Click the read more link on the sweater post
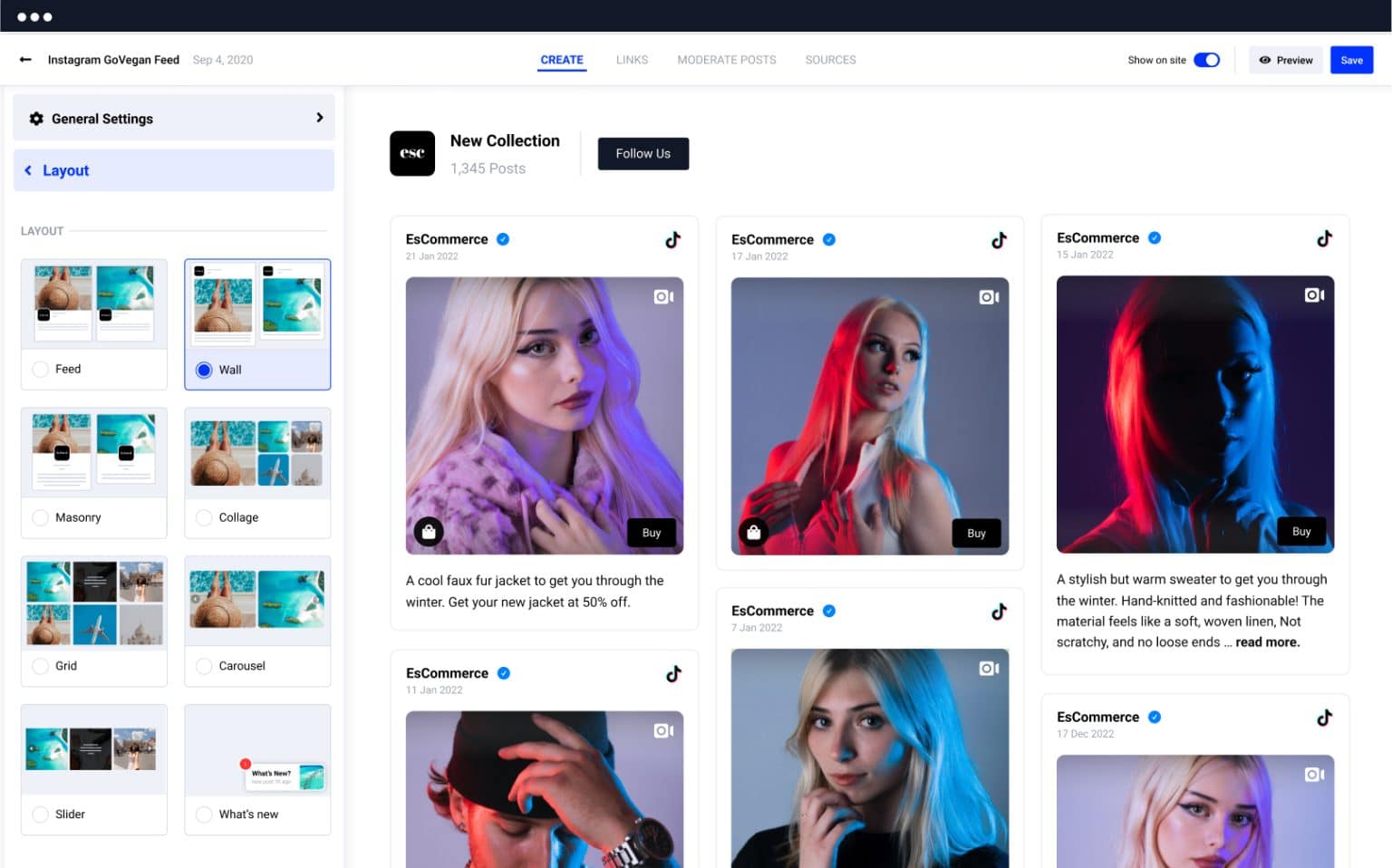1392x868 pixels. (x=1266, y=641)
